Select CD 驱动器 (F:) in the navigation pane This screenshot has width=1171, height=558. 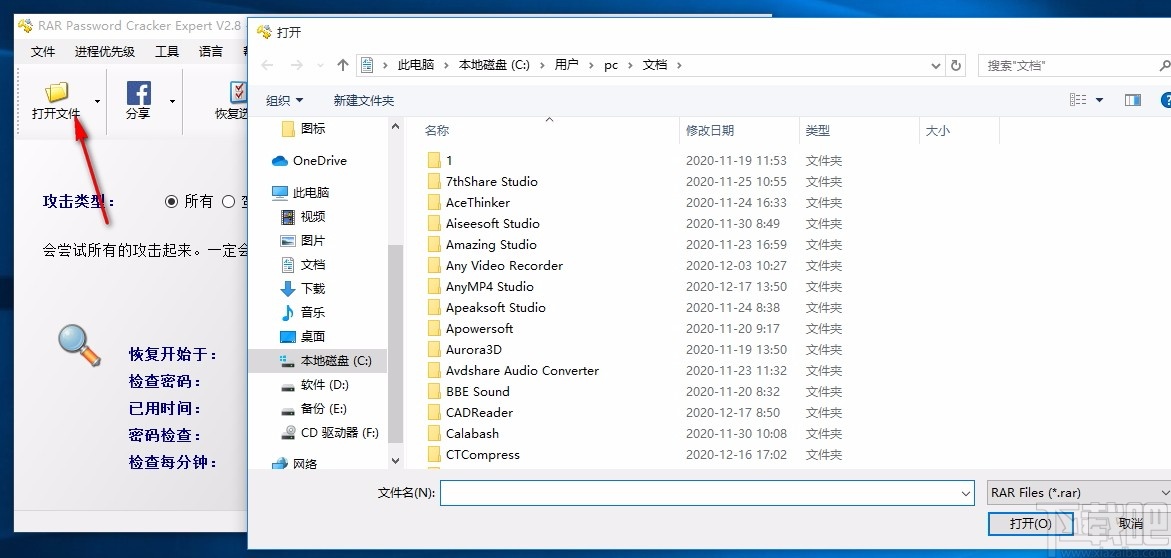coord(329,433)
